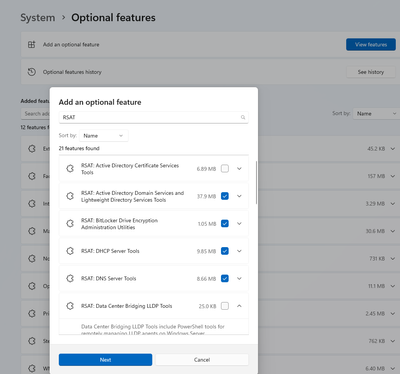Click the Cancel button
The width and height of the screenshot is (400, 374).
tap(202, 360)
